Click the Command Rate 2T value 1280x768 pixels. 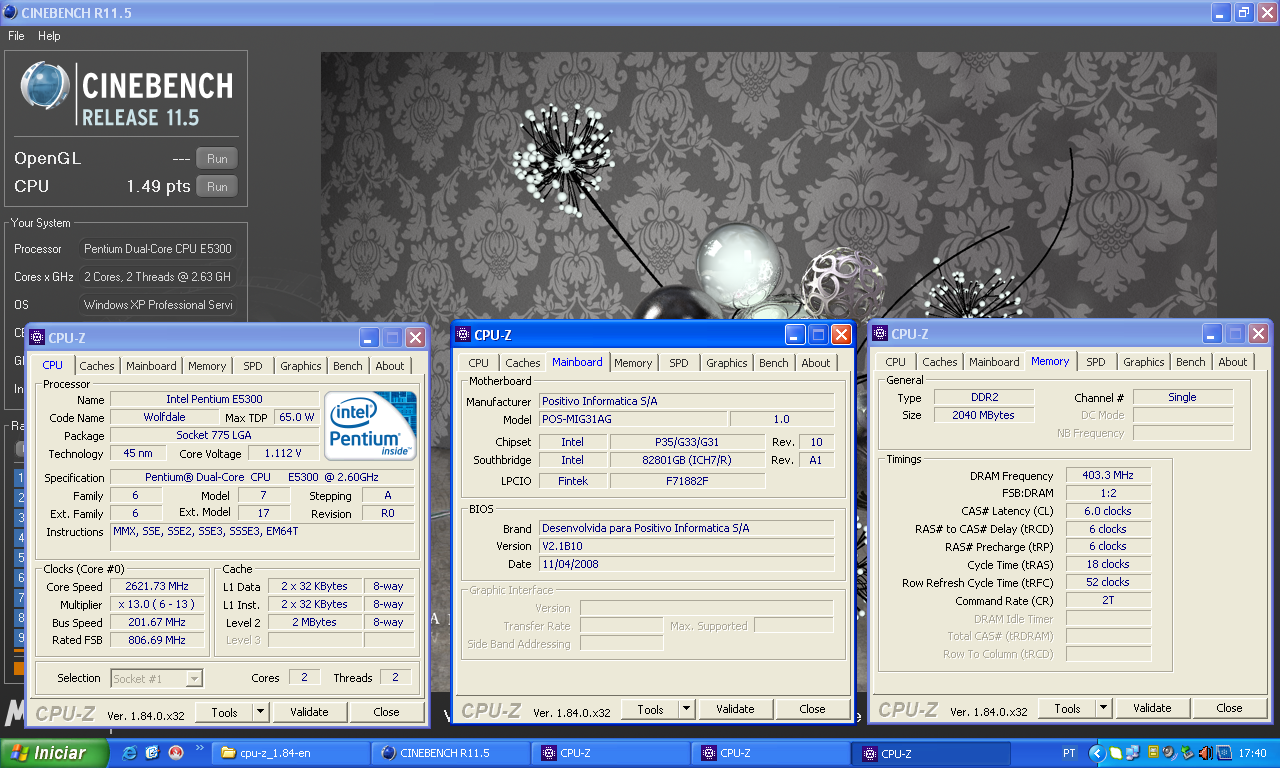coord(1108,600)
